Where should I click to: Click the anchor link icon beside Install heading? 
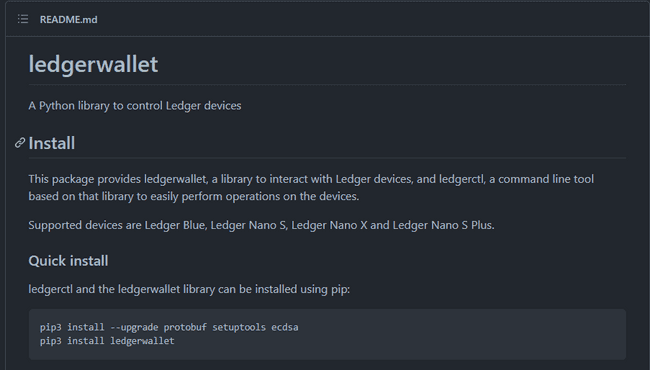click(19, 143)
